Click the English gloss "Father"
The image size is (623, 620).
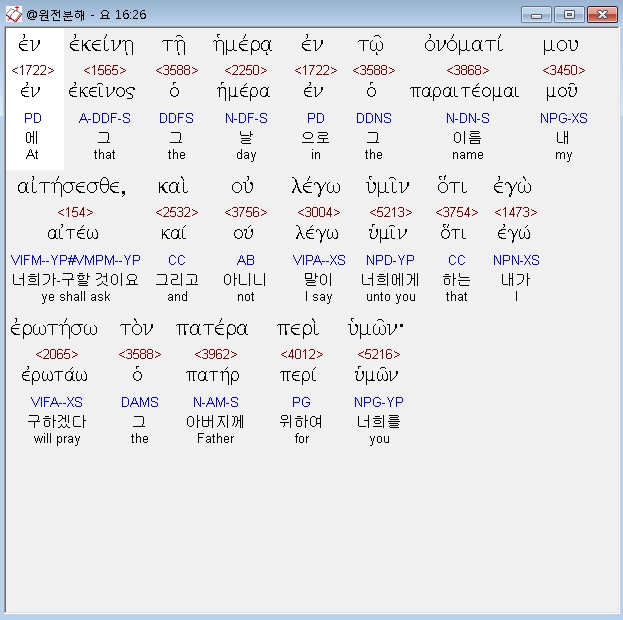point(215,438)
